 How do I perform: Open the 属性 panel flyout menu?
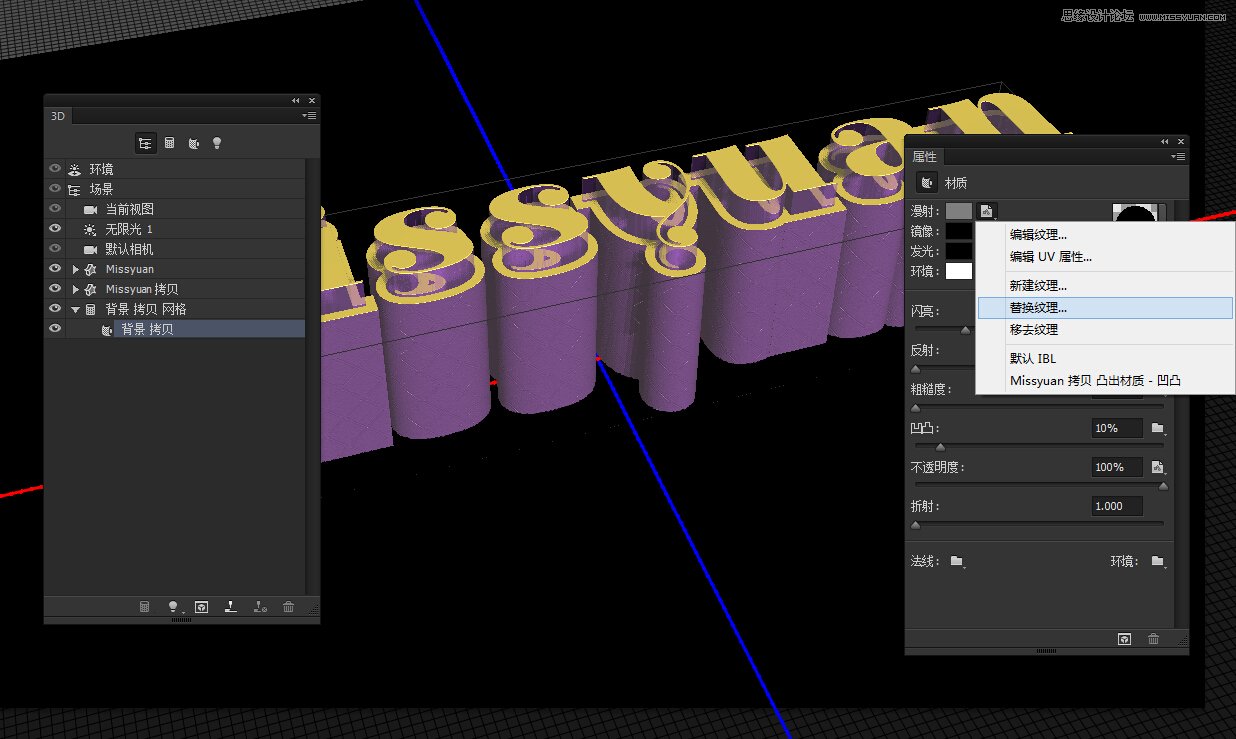1179,156
